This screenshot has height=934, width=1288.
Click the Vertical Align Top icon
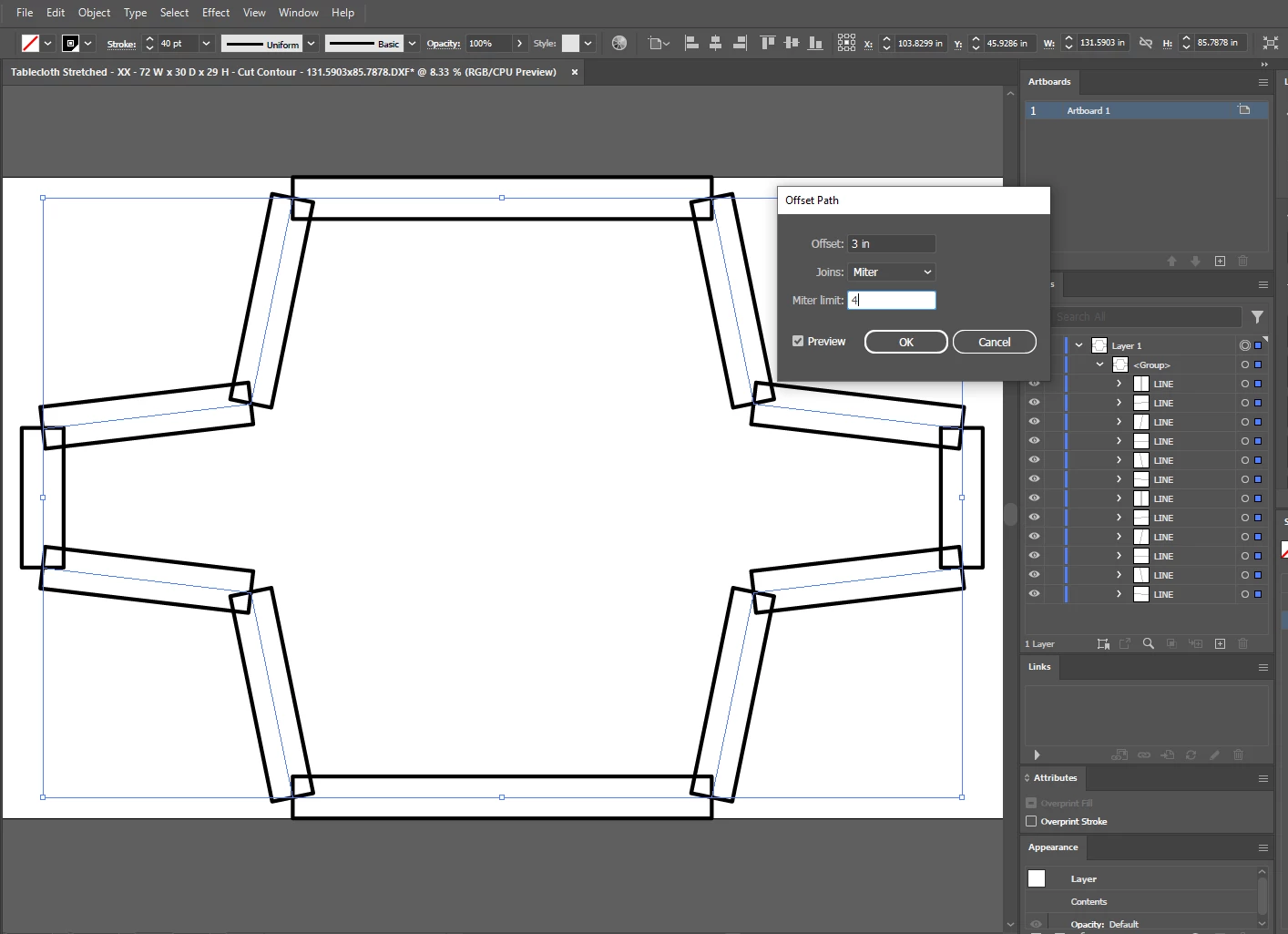pyautogui.click(x=767, y=43)
